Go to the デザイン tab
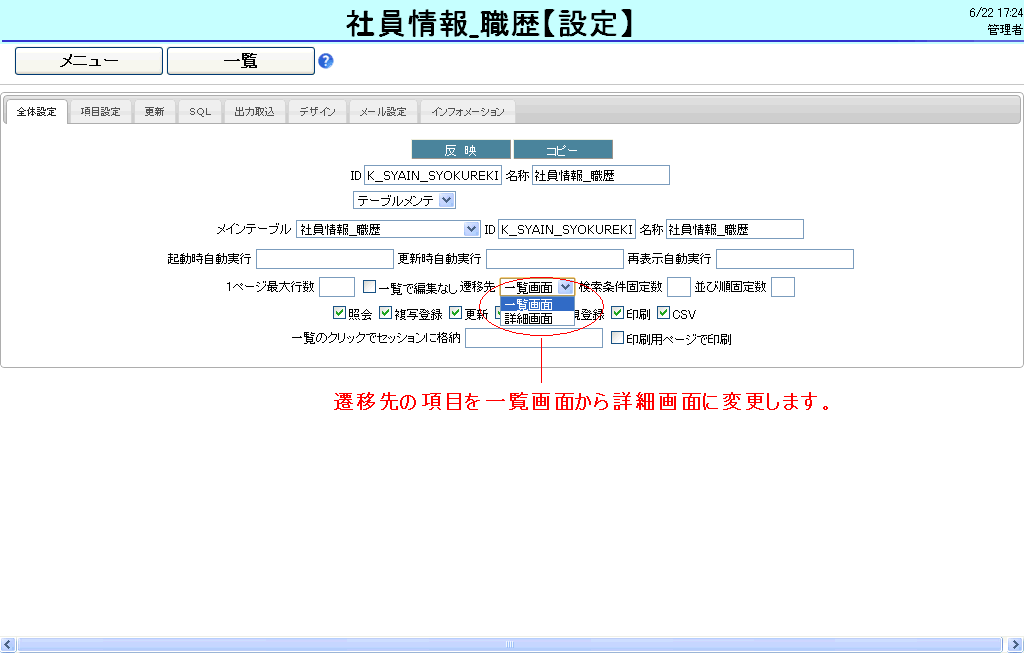This screenshot has width=1024, height=653. pos(317,112)
